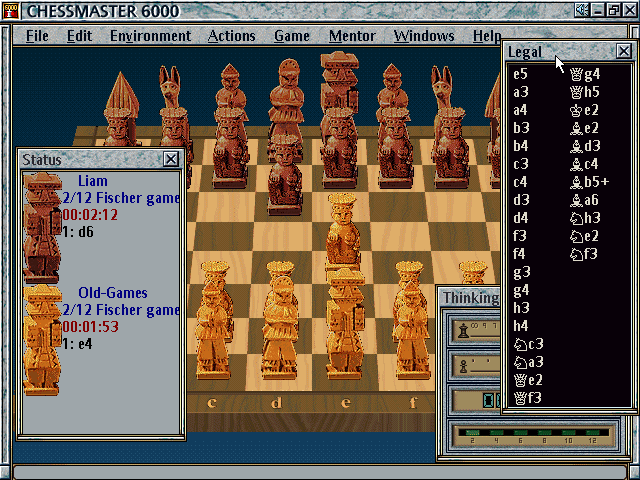Open the Edit menu

point(79,36)
